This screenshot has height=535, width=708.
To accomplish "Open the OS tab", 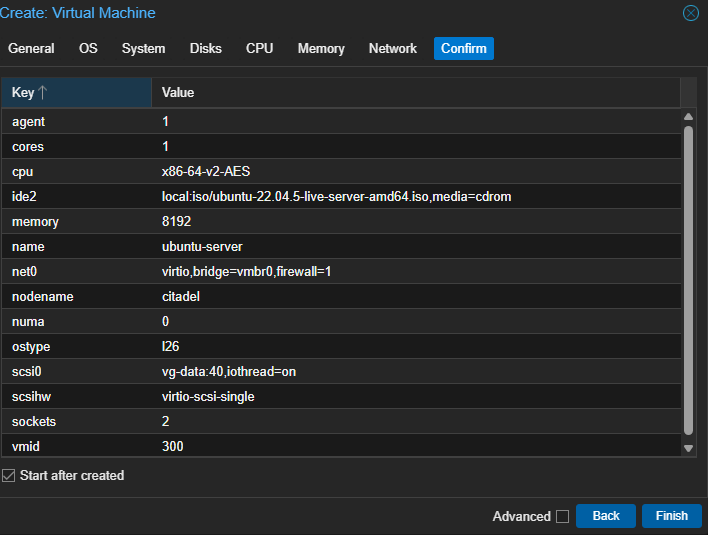I will [88, 48].
